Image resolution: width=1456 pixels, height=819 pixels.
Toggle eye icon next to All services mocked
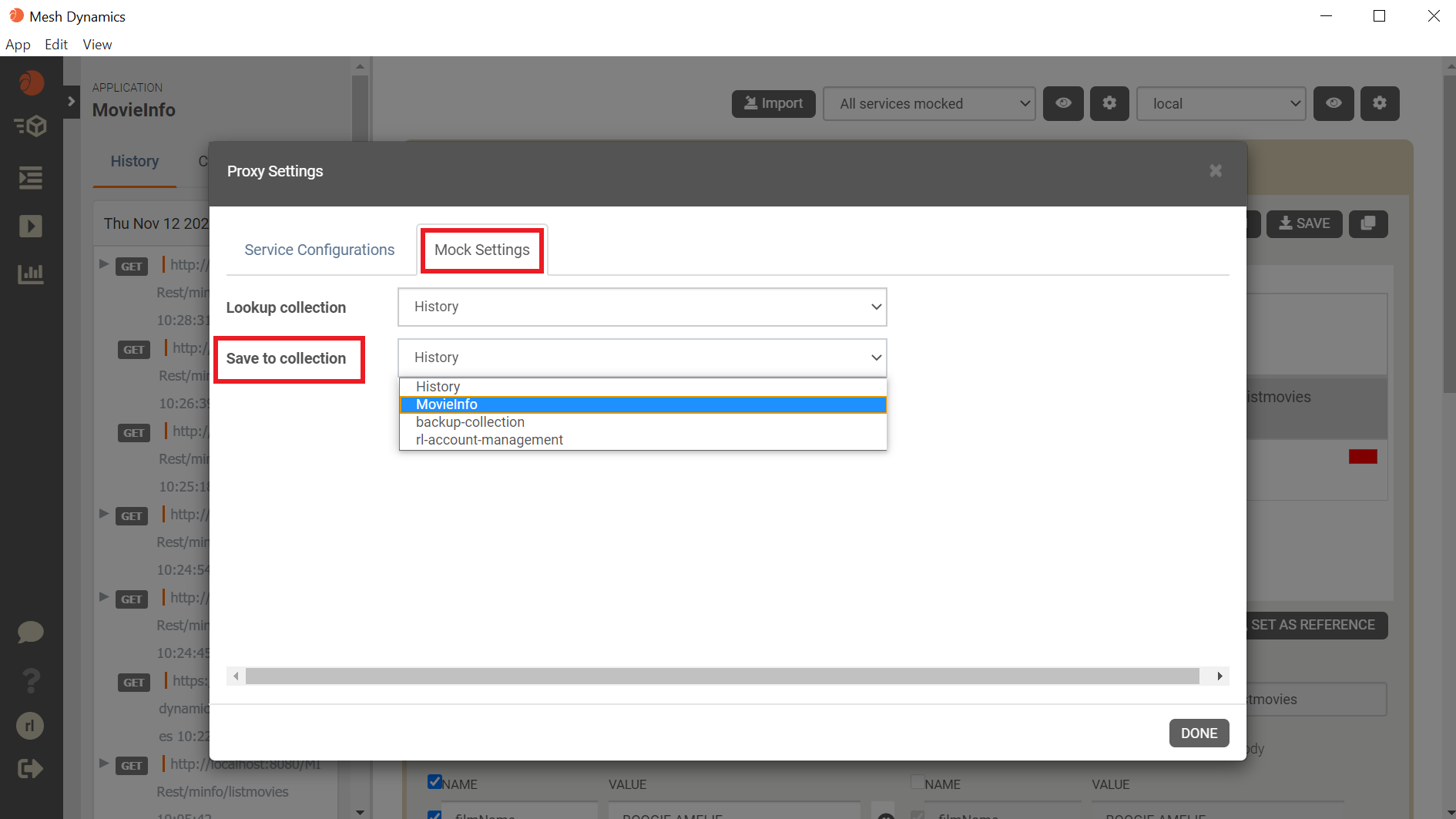coord(1063,103)
